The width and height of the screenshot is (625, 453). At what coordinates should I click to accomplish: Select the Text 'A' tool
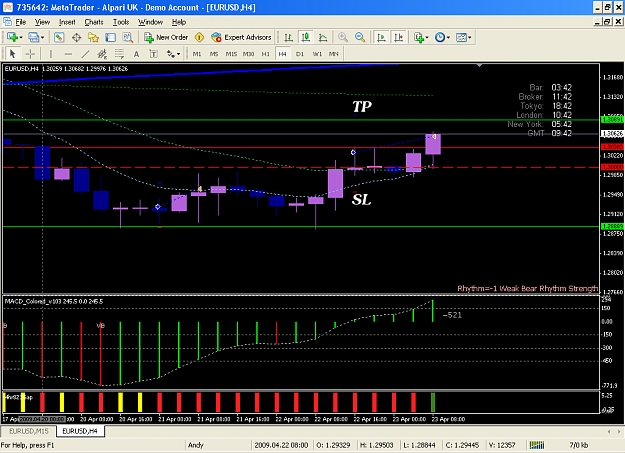[x=136, y=54]
